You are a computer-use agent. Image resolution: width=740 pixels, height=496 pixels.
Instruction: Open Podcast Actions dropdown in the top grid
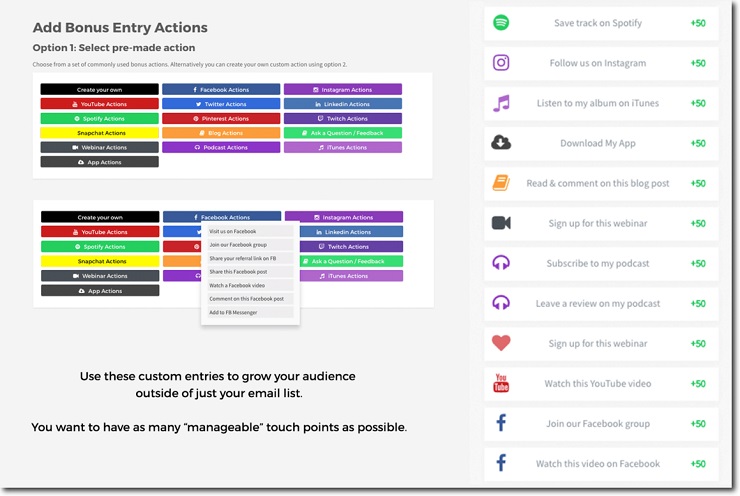point(221,147)
